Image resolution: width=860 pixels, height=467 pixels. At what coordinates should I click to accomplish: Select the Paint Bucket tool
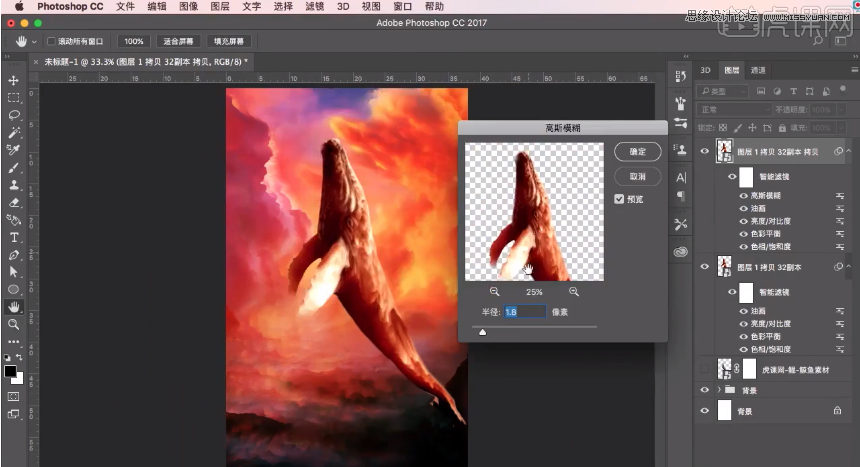tap(14, 220)
